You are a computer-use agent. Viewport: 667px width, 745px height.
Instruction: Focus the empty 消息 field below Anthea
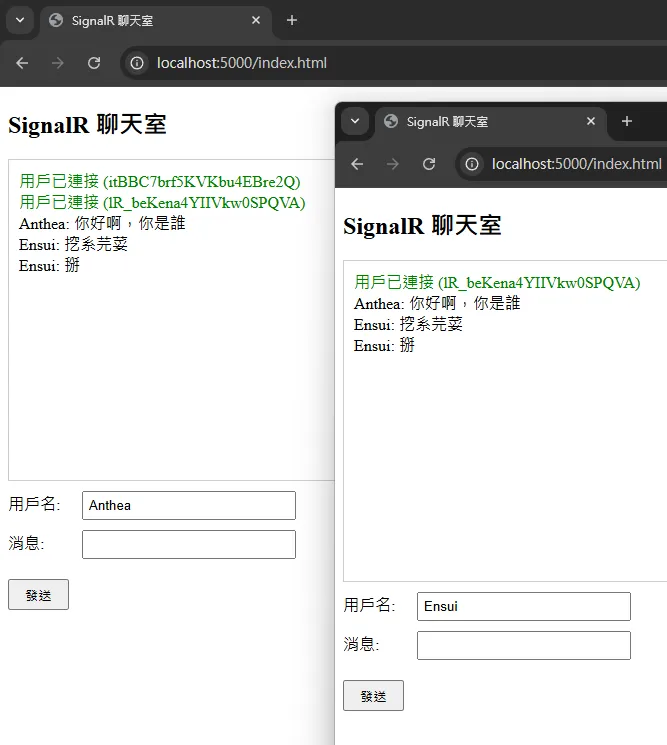(189, 544)
